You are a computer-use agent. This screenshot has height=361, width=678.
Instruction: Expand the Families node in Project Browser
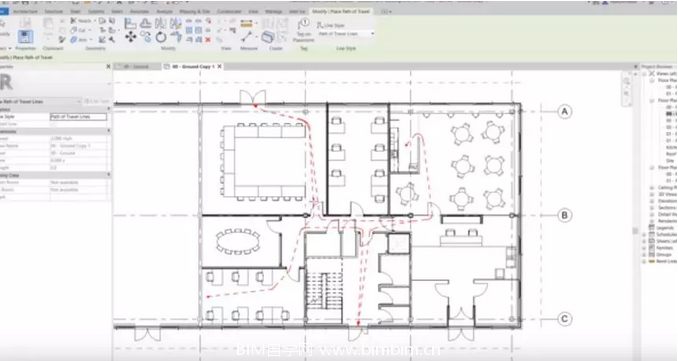tap(644, 248)
